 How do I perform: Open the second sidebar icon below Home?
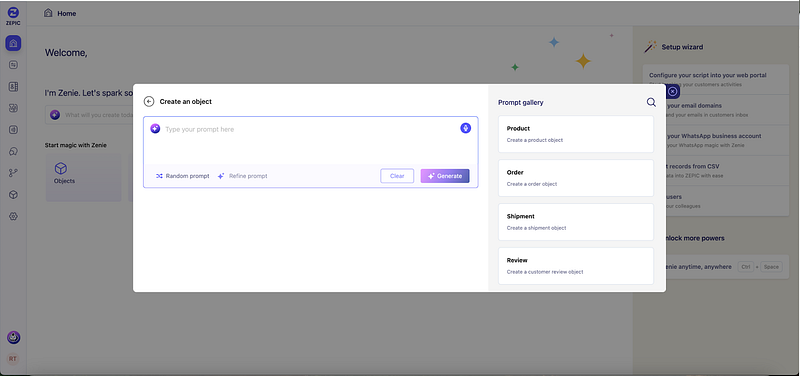(x=13, y=65)
